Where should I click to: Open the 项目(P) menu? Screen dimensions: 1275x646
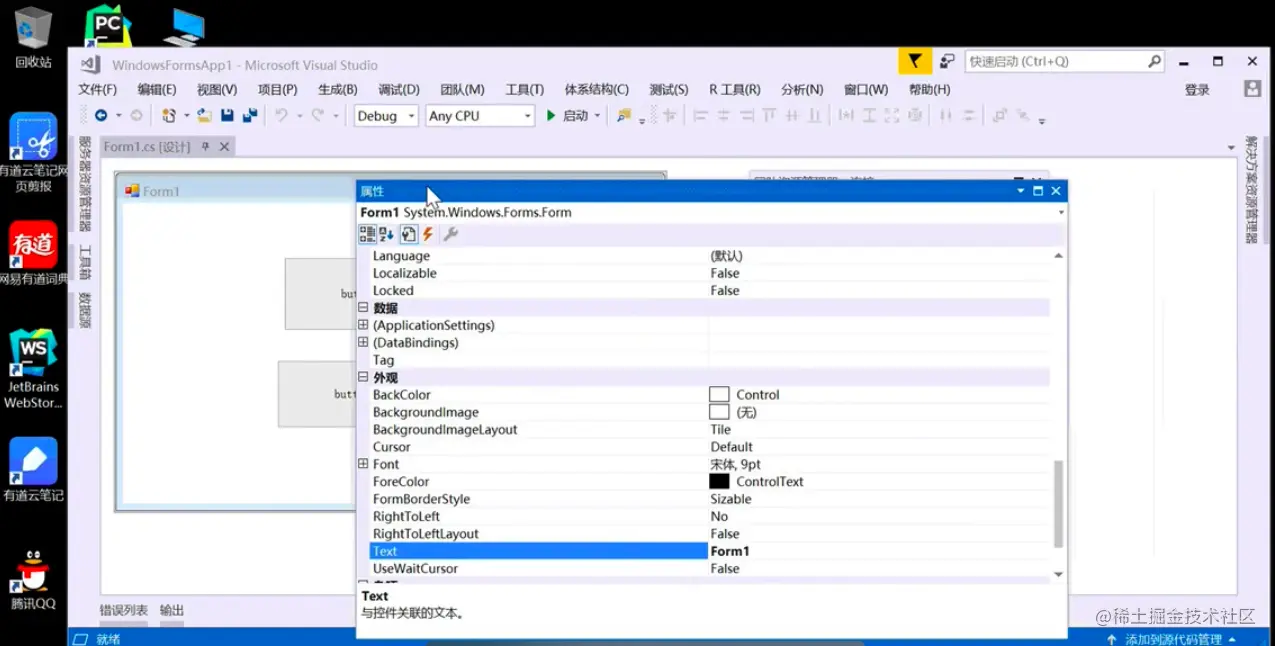click(x=277, y=90)
